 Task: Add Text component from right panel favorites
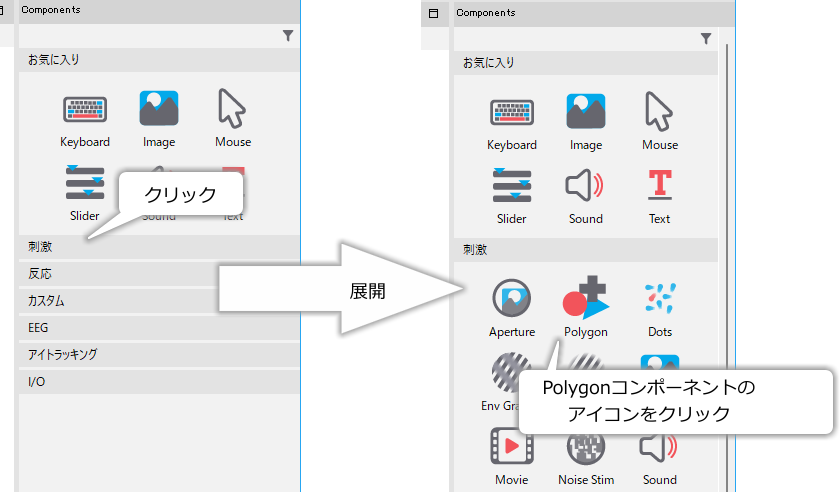pyautogui.click(x=659, y=196)
